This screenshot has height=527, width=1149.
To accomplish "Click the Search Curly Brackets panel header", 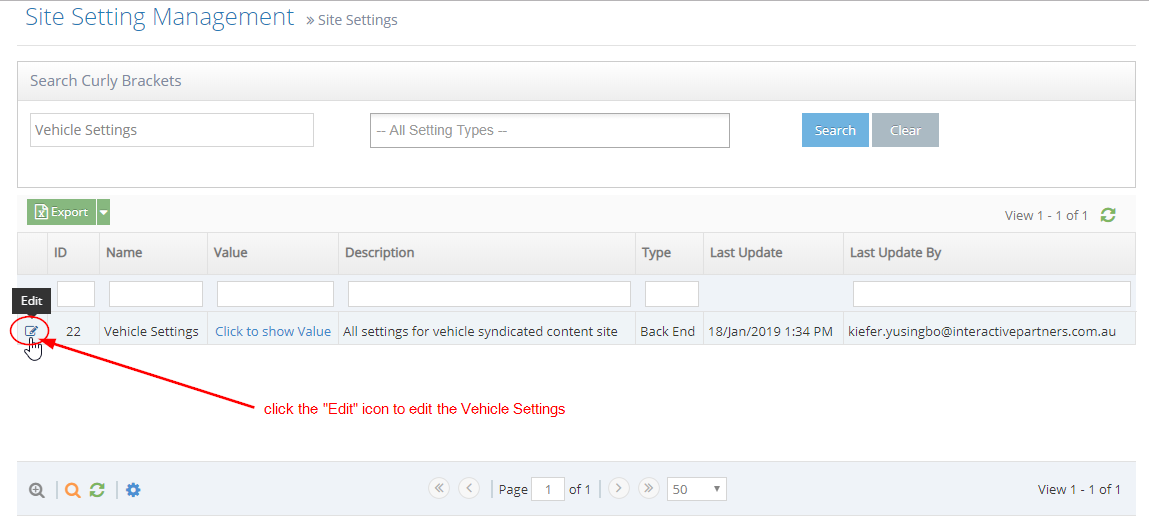I will [577, 81].
